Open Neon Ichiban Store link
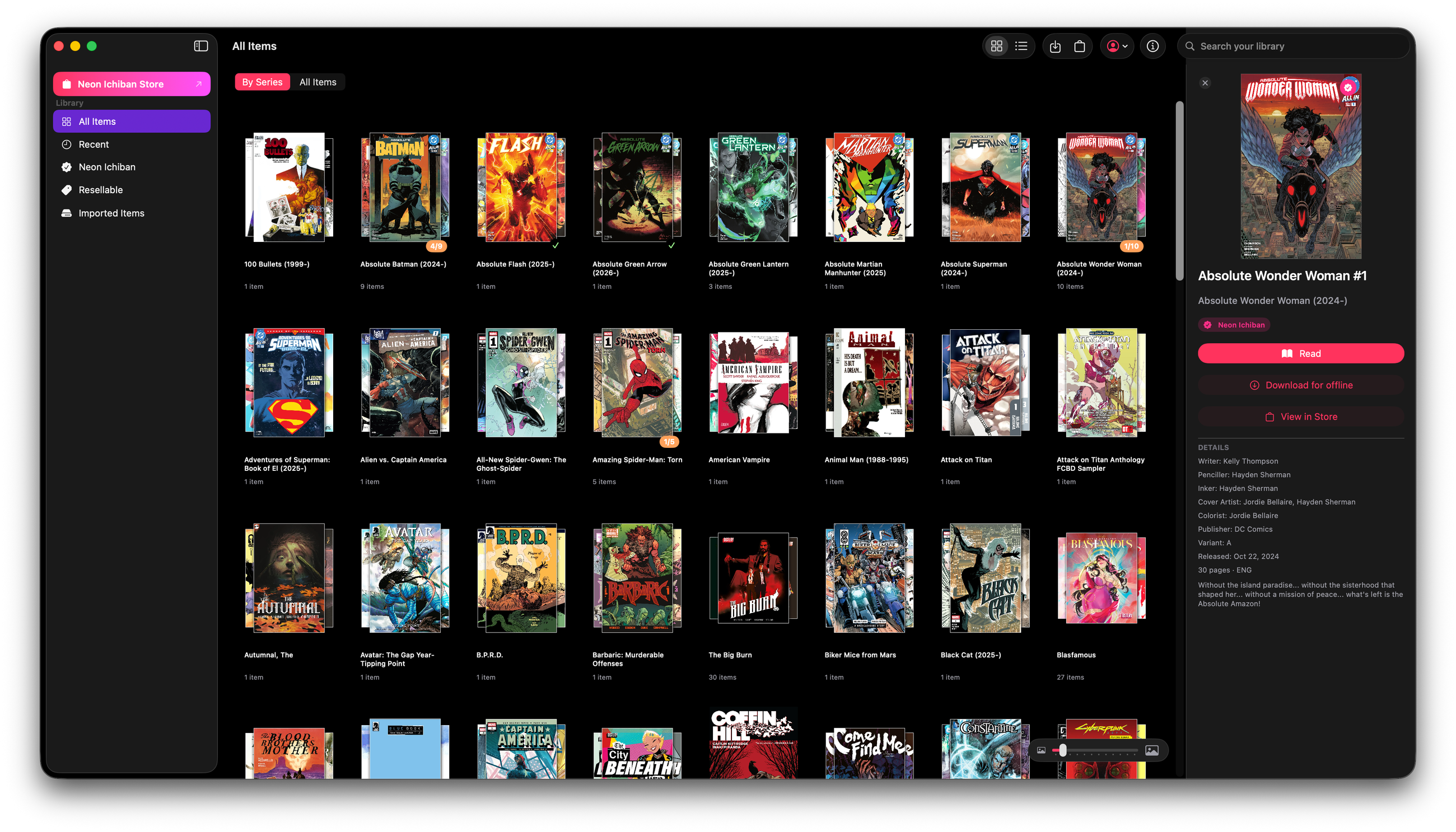The image size is (1456, 832). pyautogui.click(x=132, y=84)
